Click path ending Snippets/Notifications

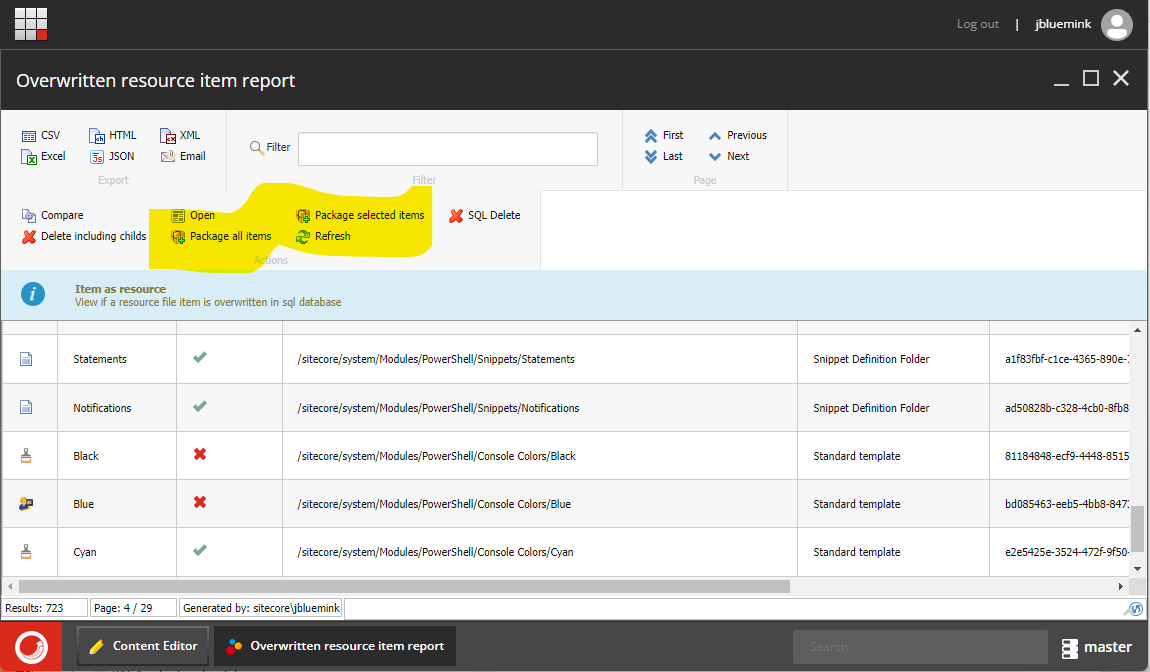[x=438, y=408]
